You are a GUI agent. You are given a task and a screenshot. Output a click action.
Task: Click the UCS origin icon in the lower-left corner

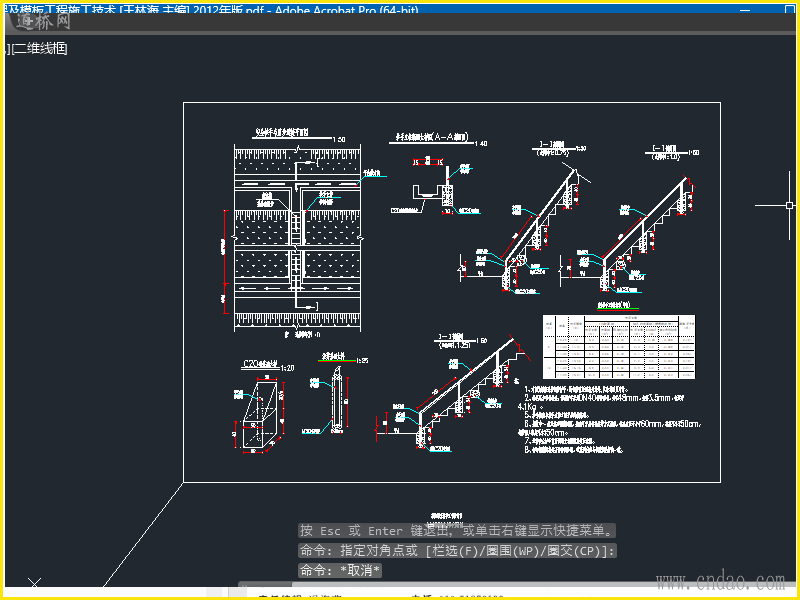point(34,583)
